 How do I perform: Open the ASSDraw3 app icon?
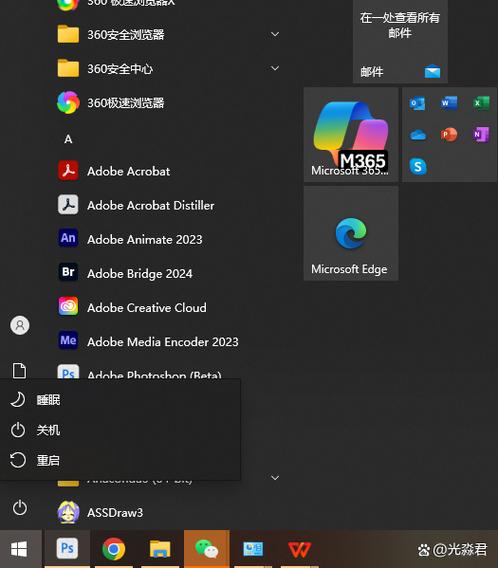pyautogui.click(x=68, y=512)
